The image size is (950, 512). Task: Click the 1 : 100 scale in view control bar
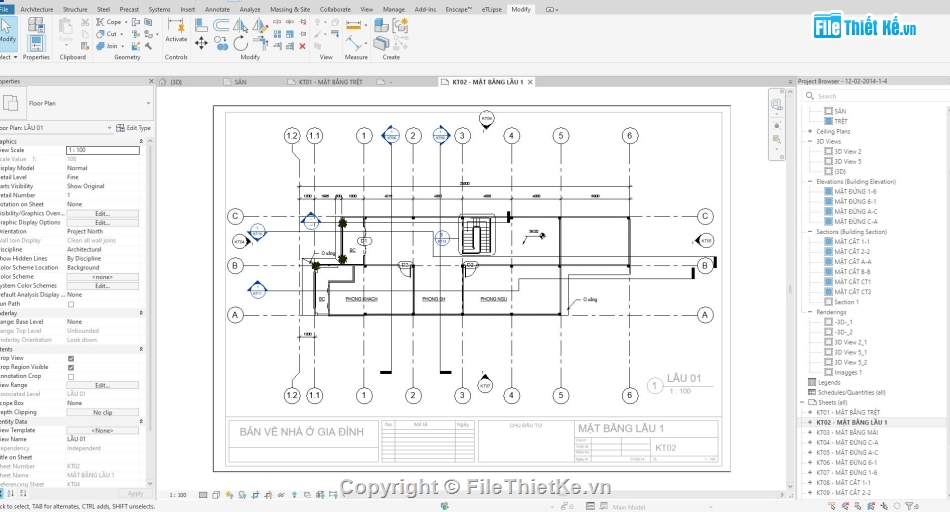(178, 495)
